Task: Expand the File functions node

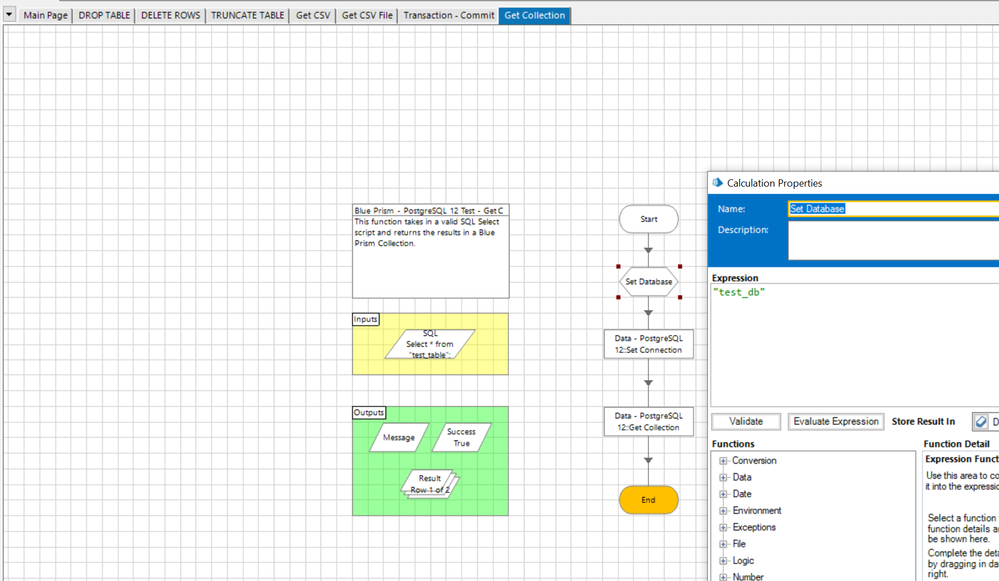Action: pyautogui.click(x=723, y=544)
